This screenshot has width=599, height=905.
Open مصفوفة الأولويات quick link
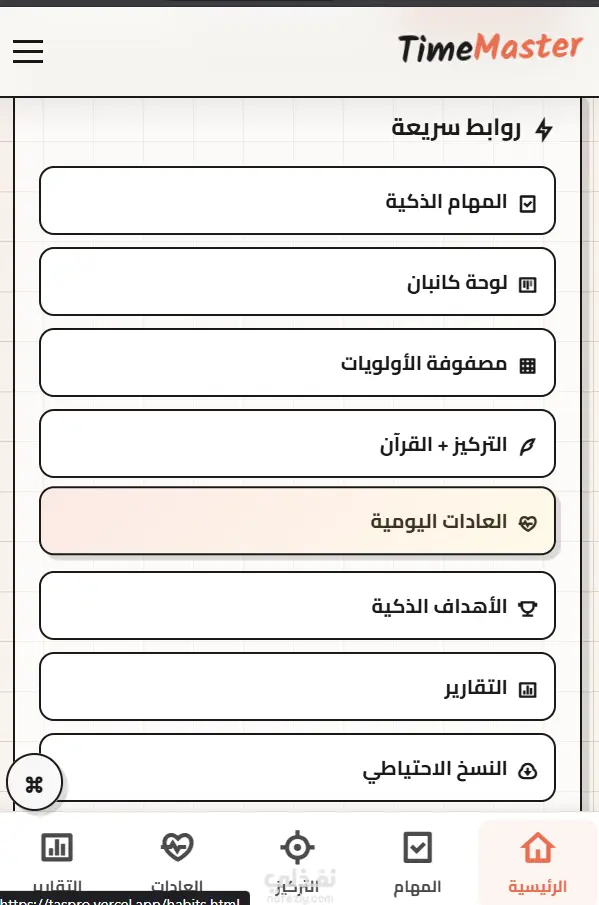[x=297, y=362]
